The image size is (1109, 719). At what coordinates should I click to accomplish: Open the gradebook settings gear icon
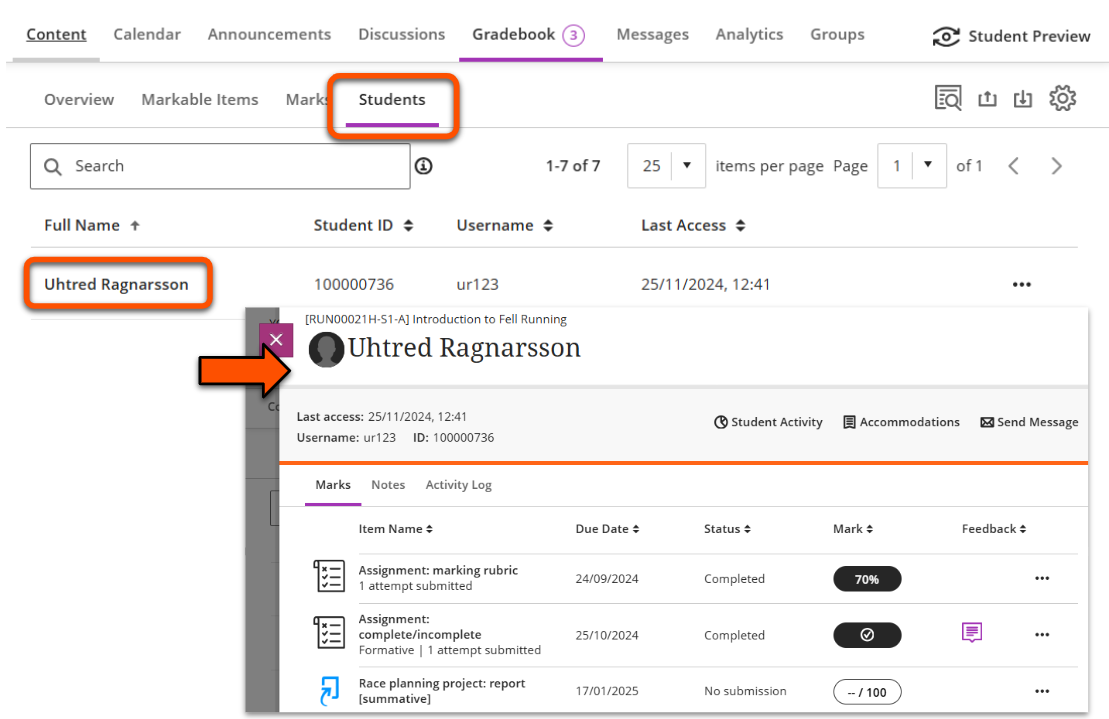[1062, 98]
